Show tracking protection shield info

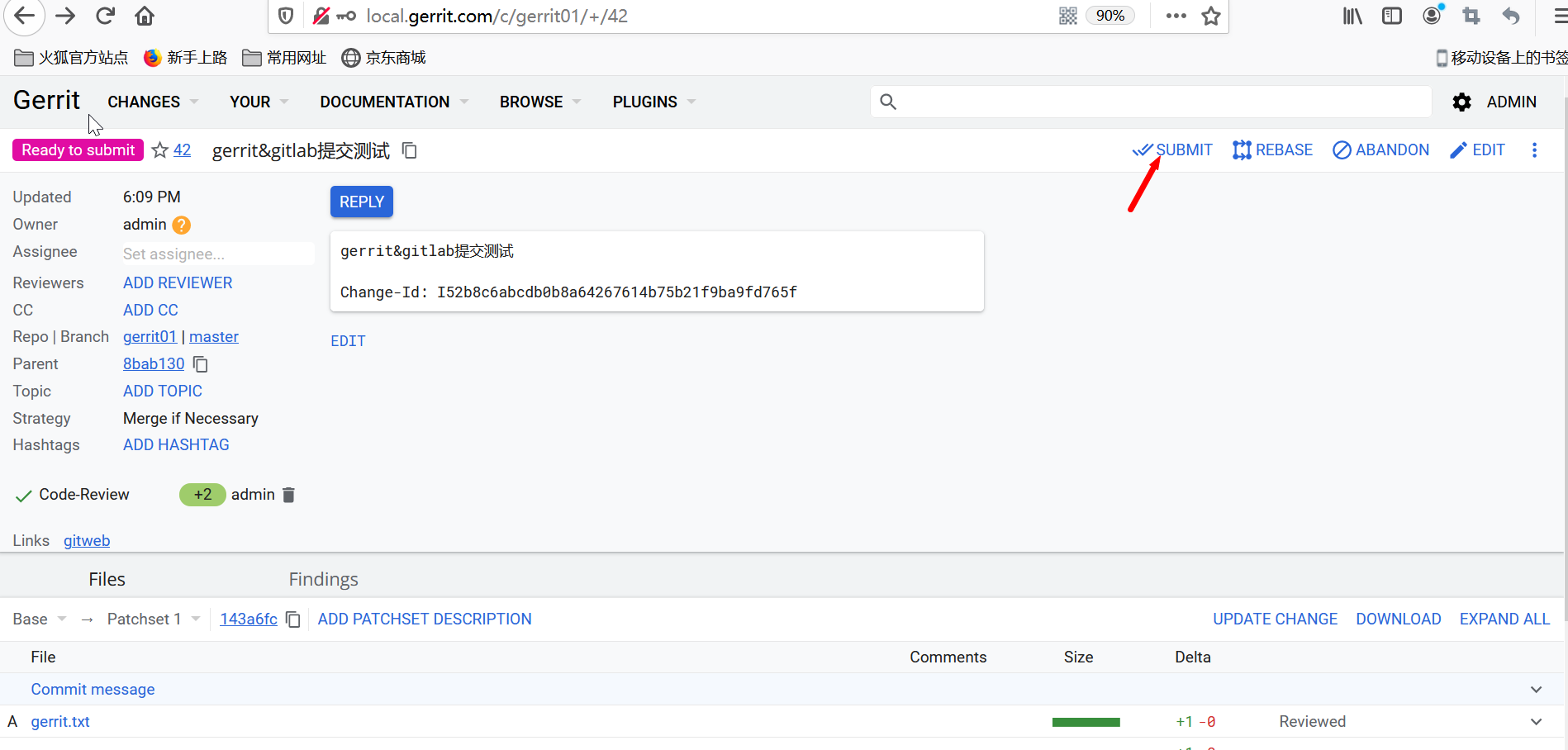(286, 16)
